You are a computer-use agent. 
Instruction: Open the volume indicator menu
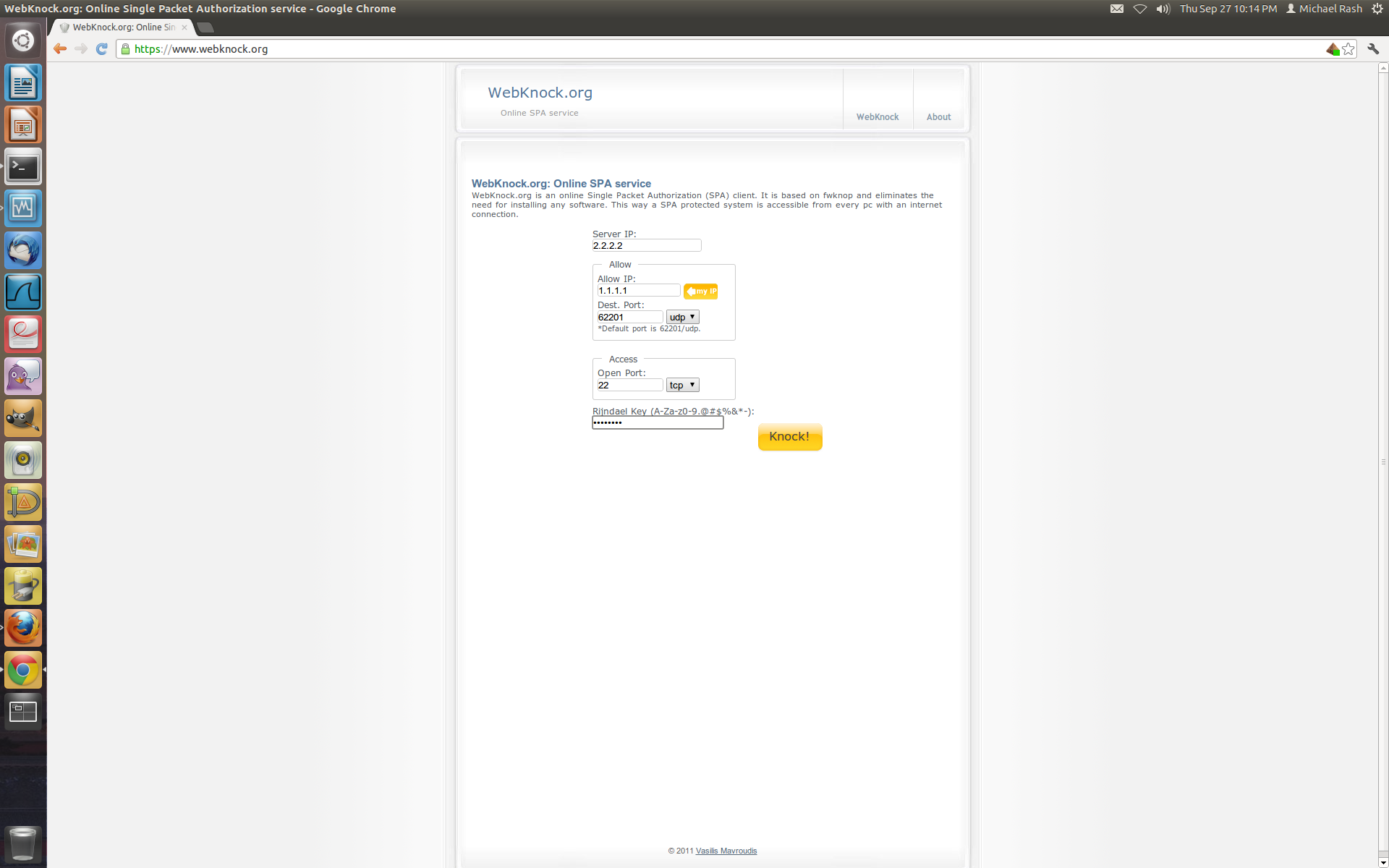point(1163,9)
